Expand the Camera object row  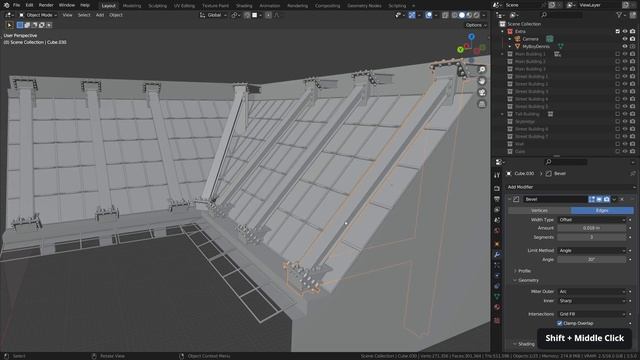[509, 39]
